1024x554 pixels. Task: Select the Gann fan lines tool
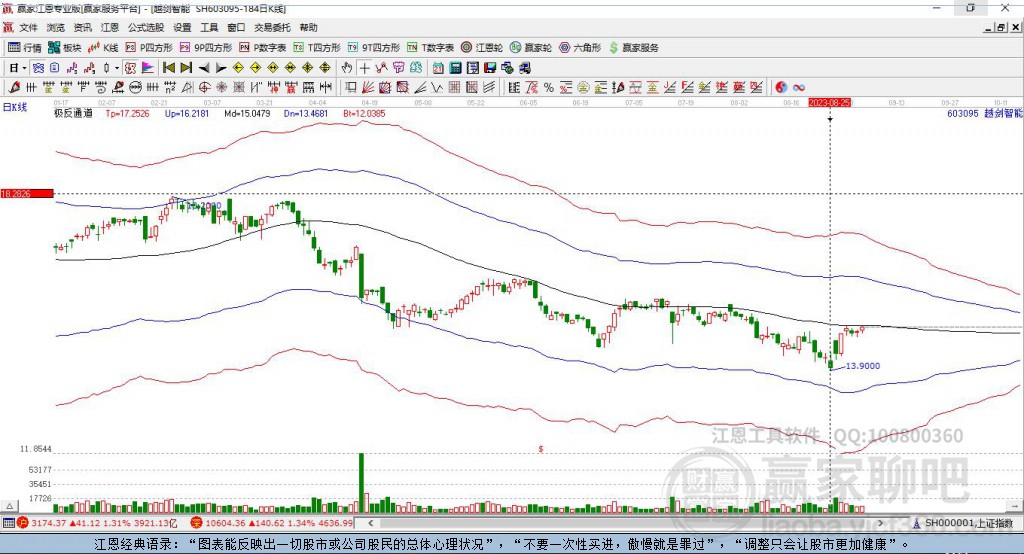coord(368,88)
